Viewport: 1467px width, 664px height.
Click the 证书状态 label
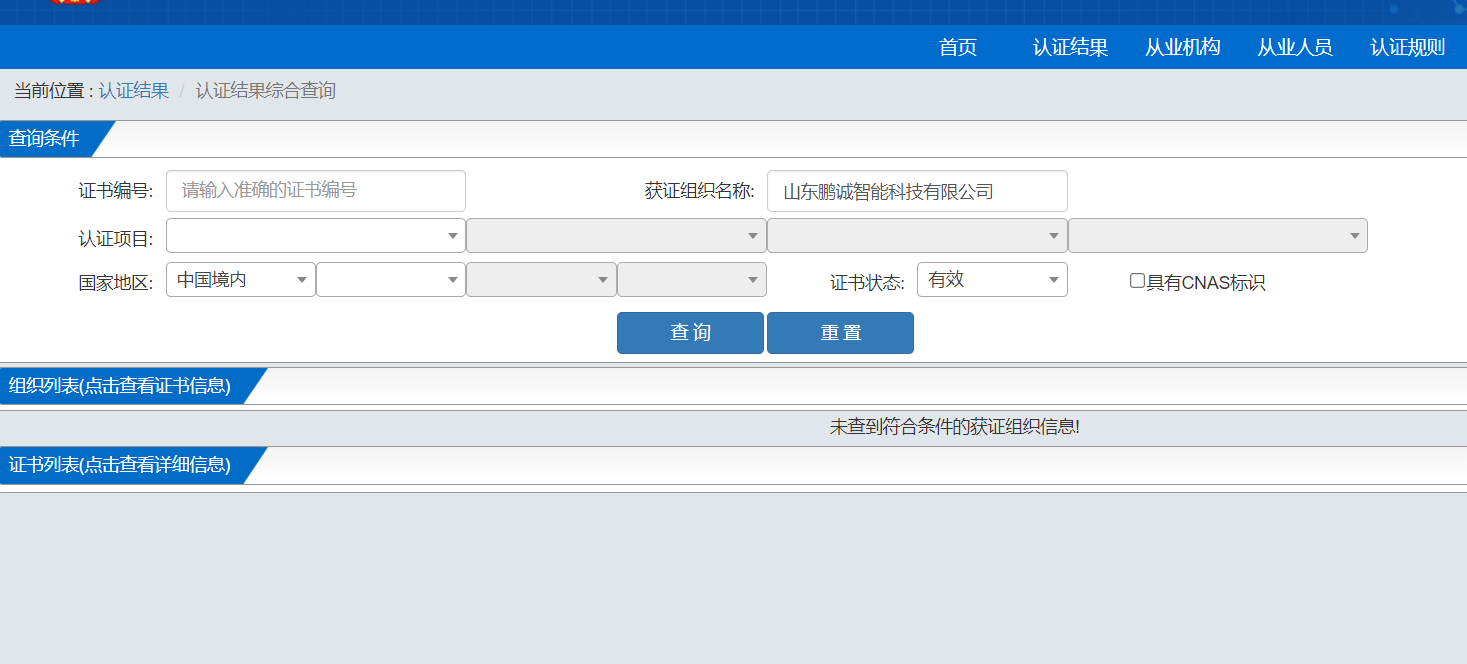coord(867,283)
